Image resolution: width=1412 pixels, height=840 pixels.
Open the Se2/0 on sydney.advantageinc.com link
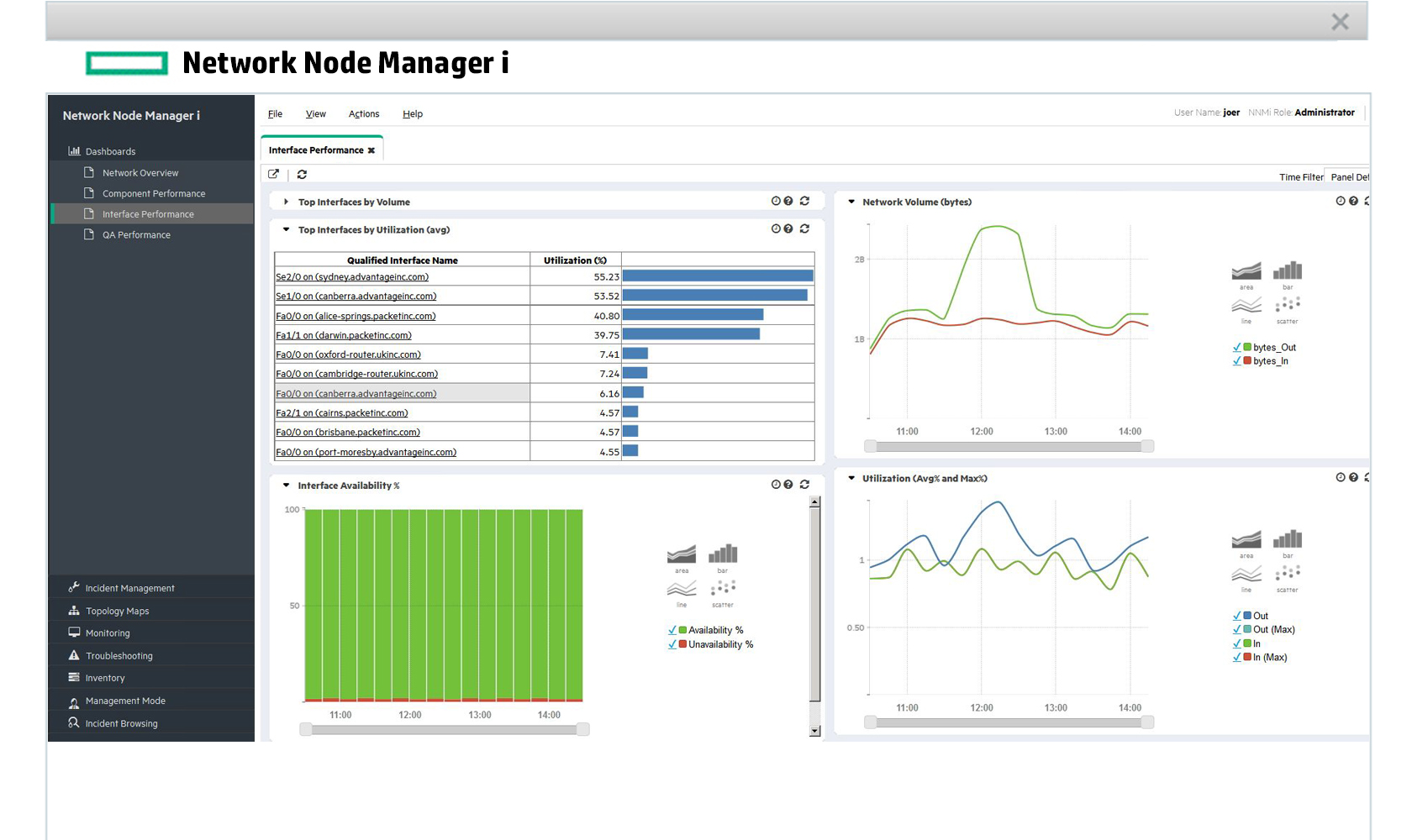352,276
